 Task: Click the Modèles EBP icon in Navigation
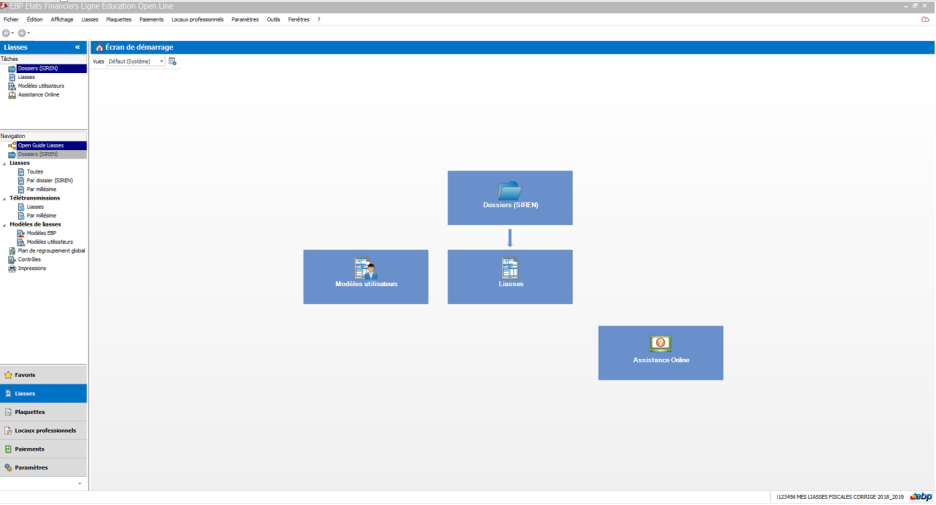point(21,233)
